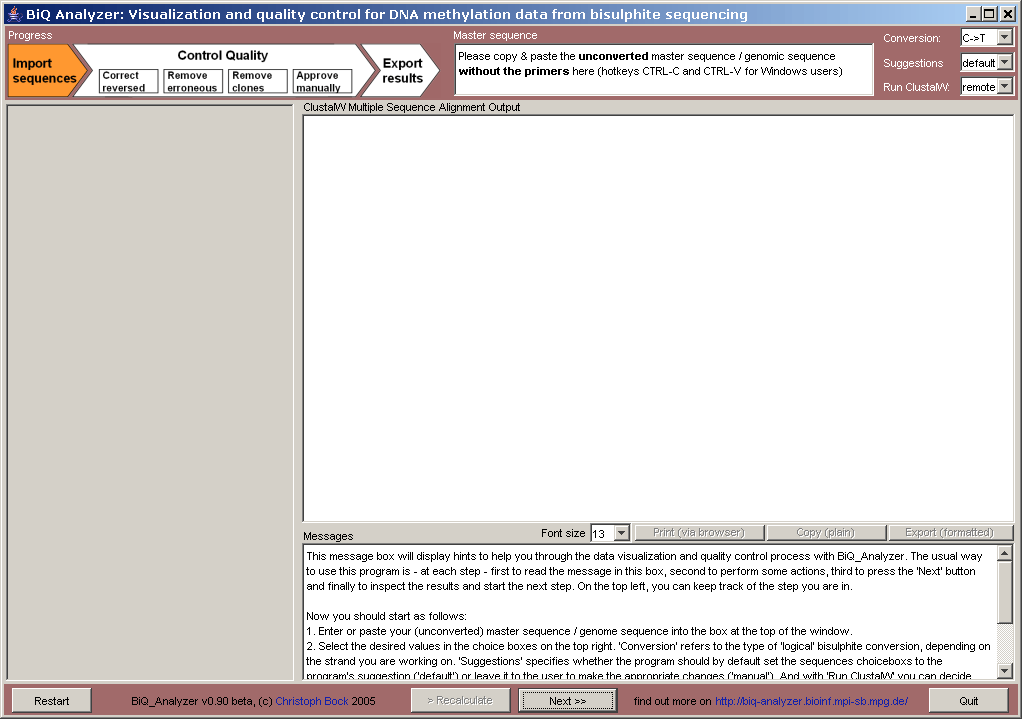
Task: Click the Progress label
Action: click(x=30, y=35)
